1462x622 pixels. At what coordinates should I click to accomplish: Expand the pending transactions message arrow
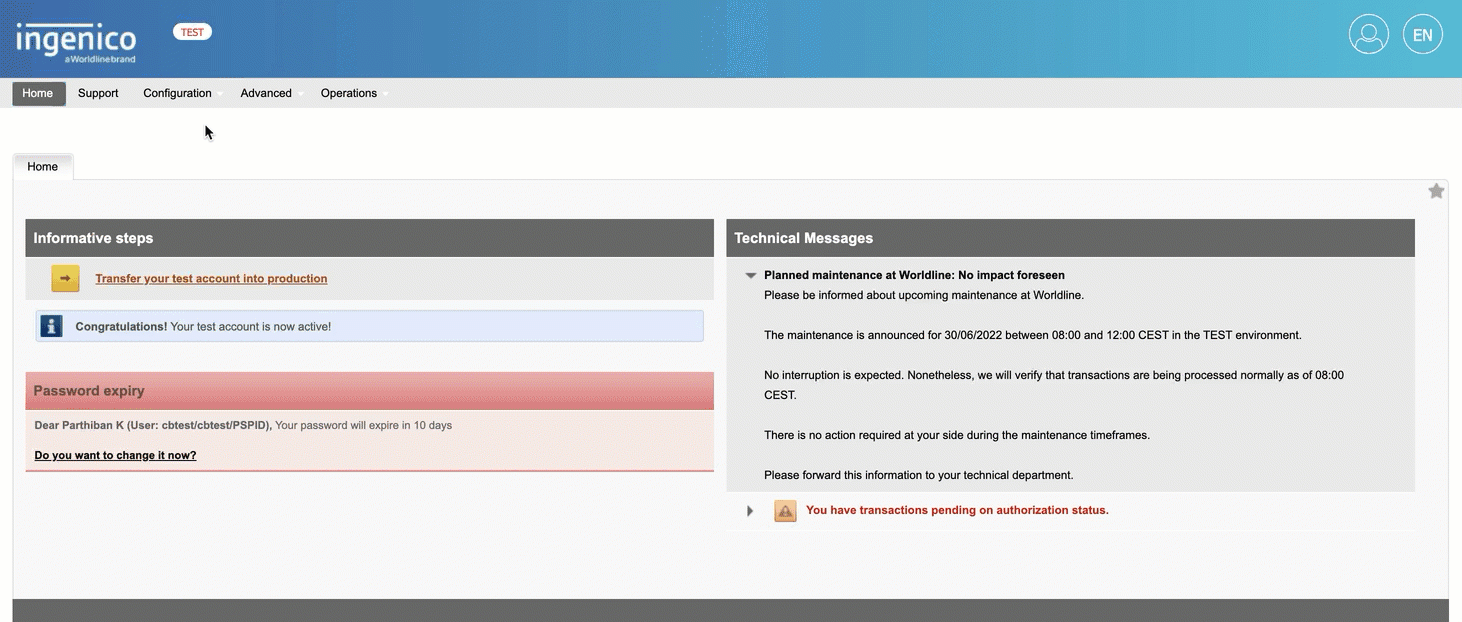750,511
